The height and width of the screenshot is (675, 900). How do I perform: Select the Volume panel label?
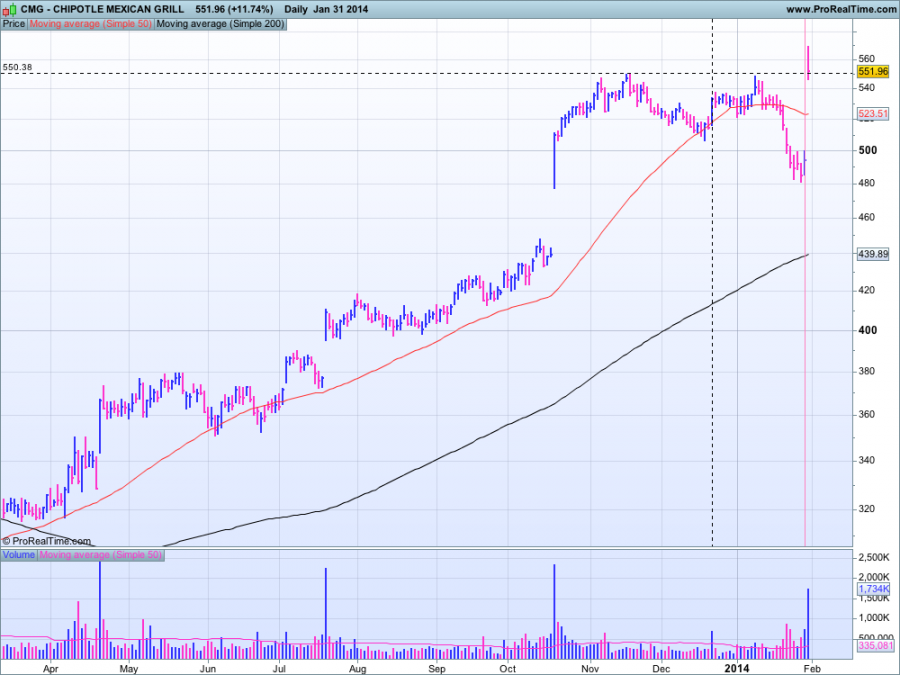coord(19,555)
